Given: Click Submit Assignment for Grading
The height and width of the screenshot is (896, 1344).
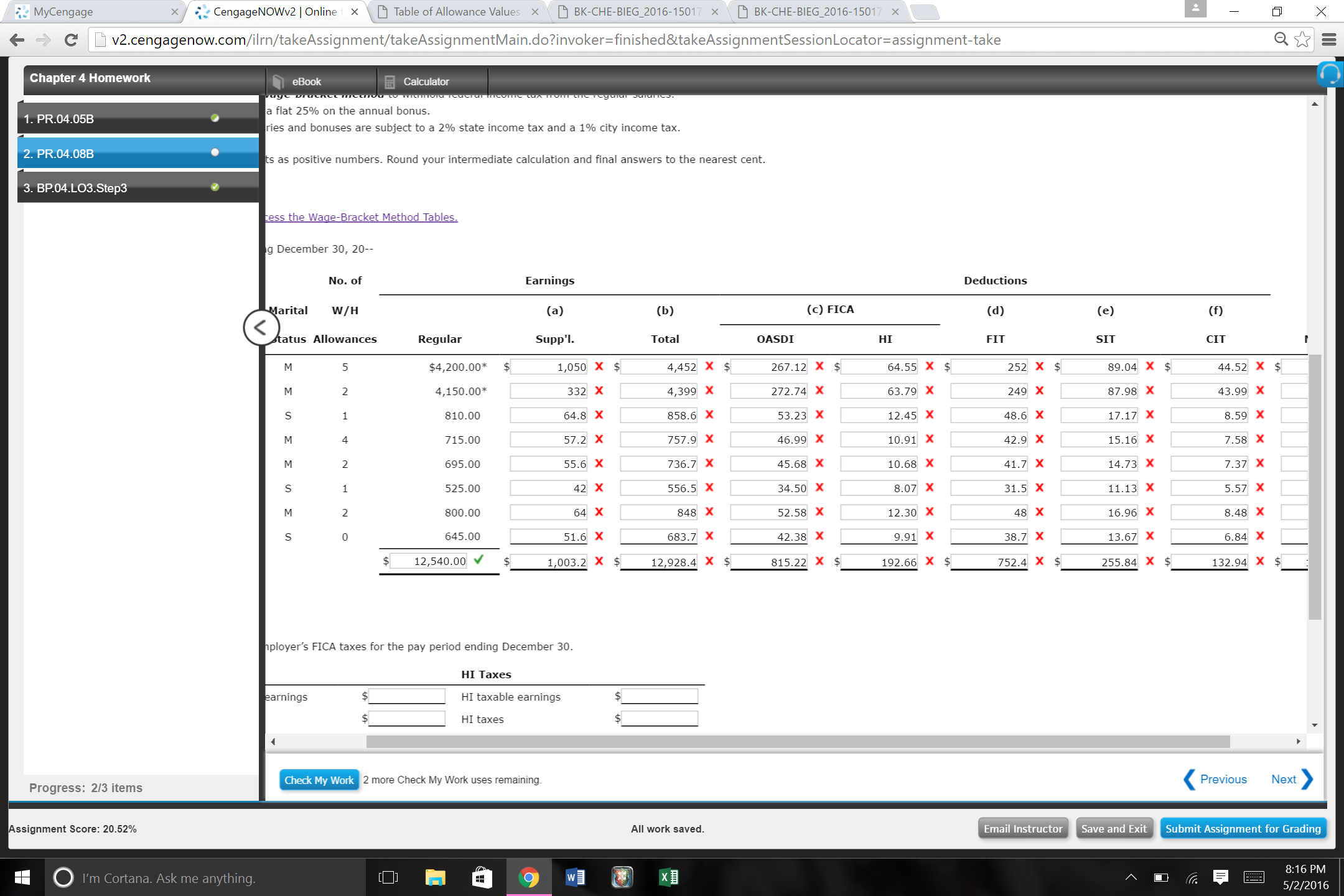Looking at the screenshot, I should [1242, 828].
